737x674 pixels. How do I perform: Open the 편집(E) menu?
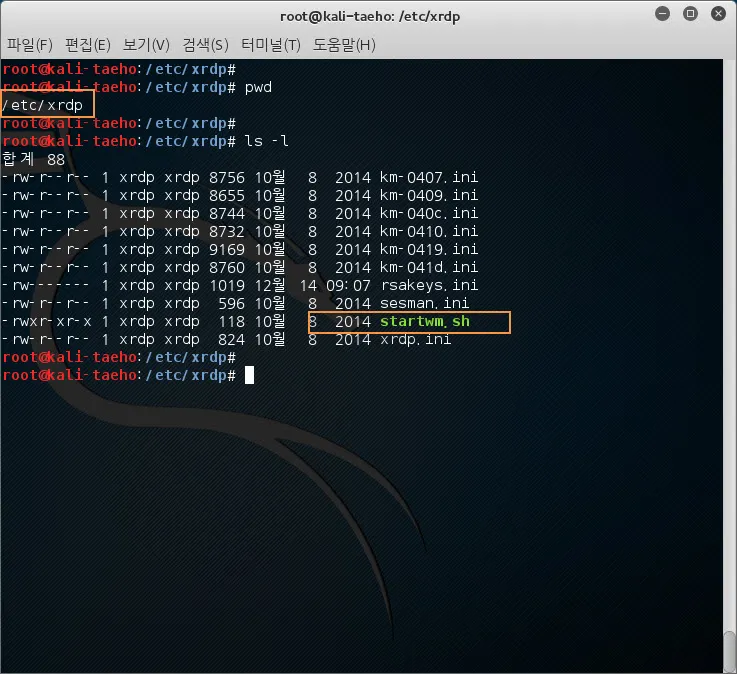click(x=88, y=45)
